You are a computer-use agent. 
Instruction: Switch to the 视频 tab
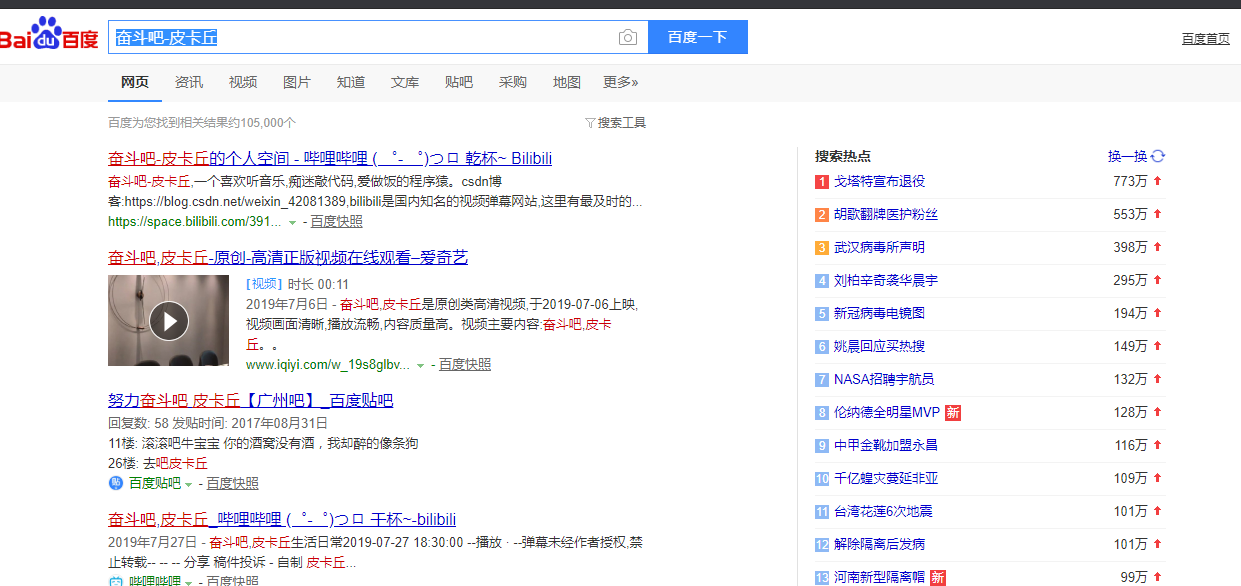click(242, 82)
